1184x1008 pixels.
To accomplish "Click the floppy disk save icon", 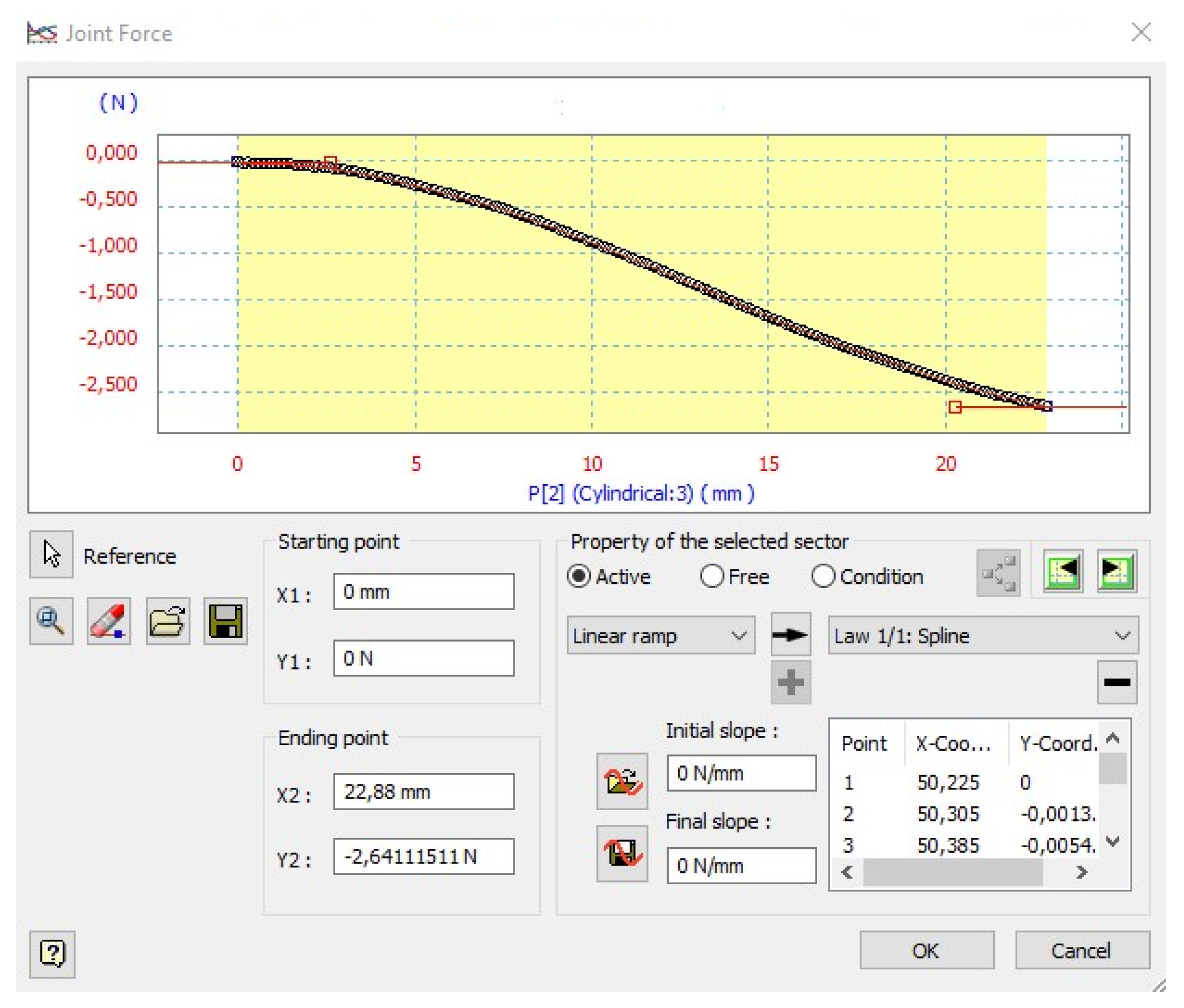I will [226, 621].
